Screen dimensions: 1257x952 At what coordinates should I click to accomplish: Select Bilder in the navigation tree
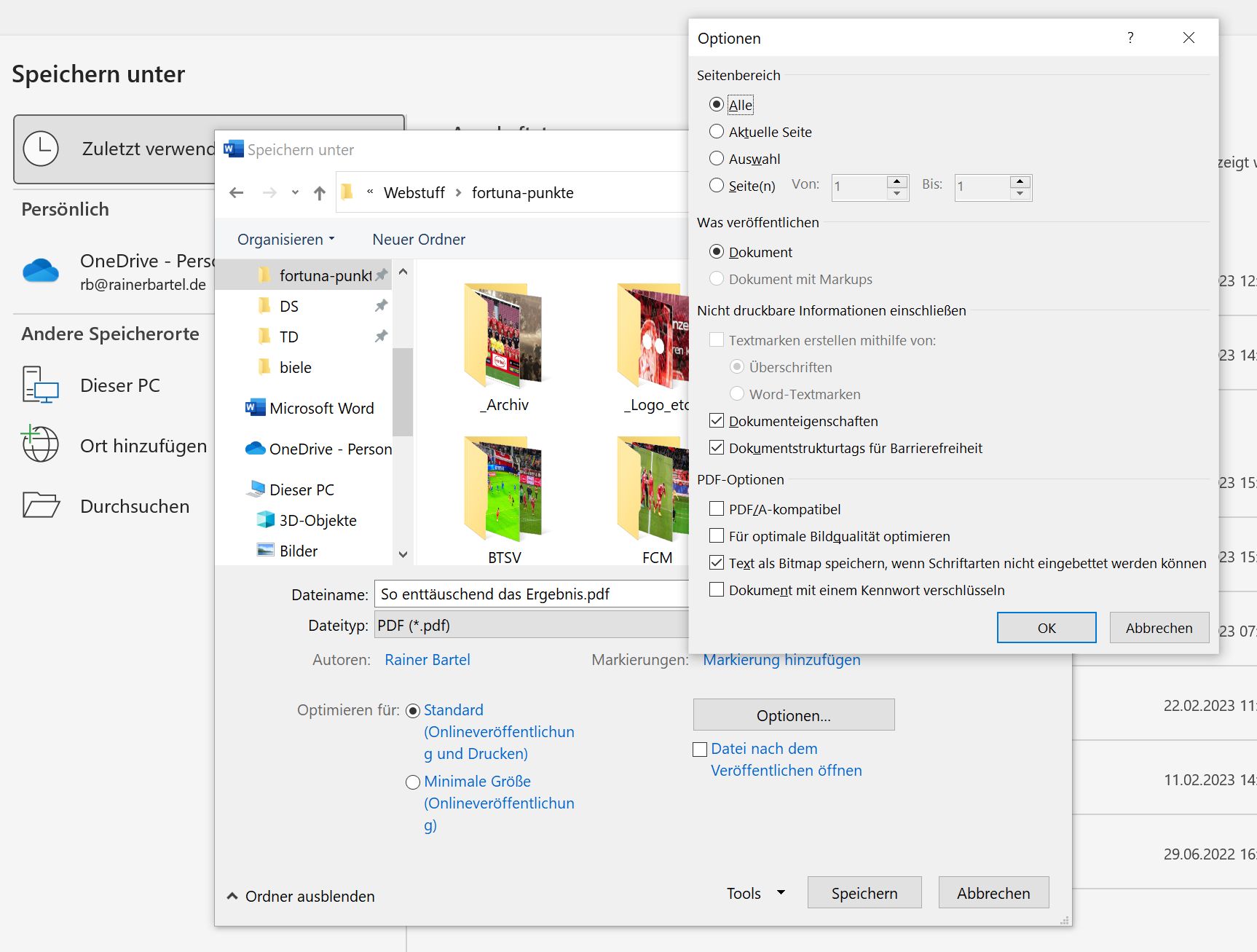click(288, 551)
